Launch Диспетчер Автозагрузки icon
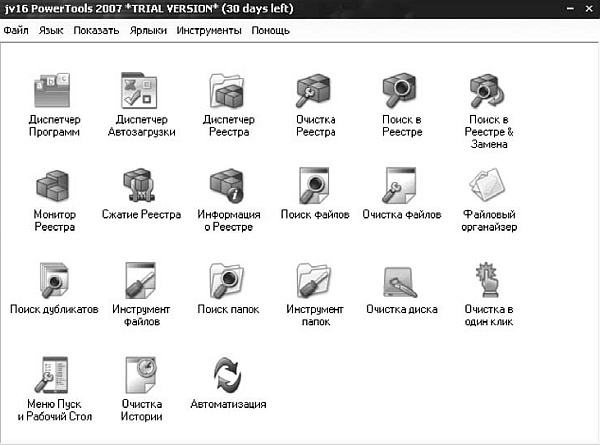The height and width of the screenshot is (445, 600). pos(140,91)
